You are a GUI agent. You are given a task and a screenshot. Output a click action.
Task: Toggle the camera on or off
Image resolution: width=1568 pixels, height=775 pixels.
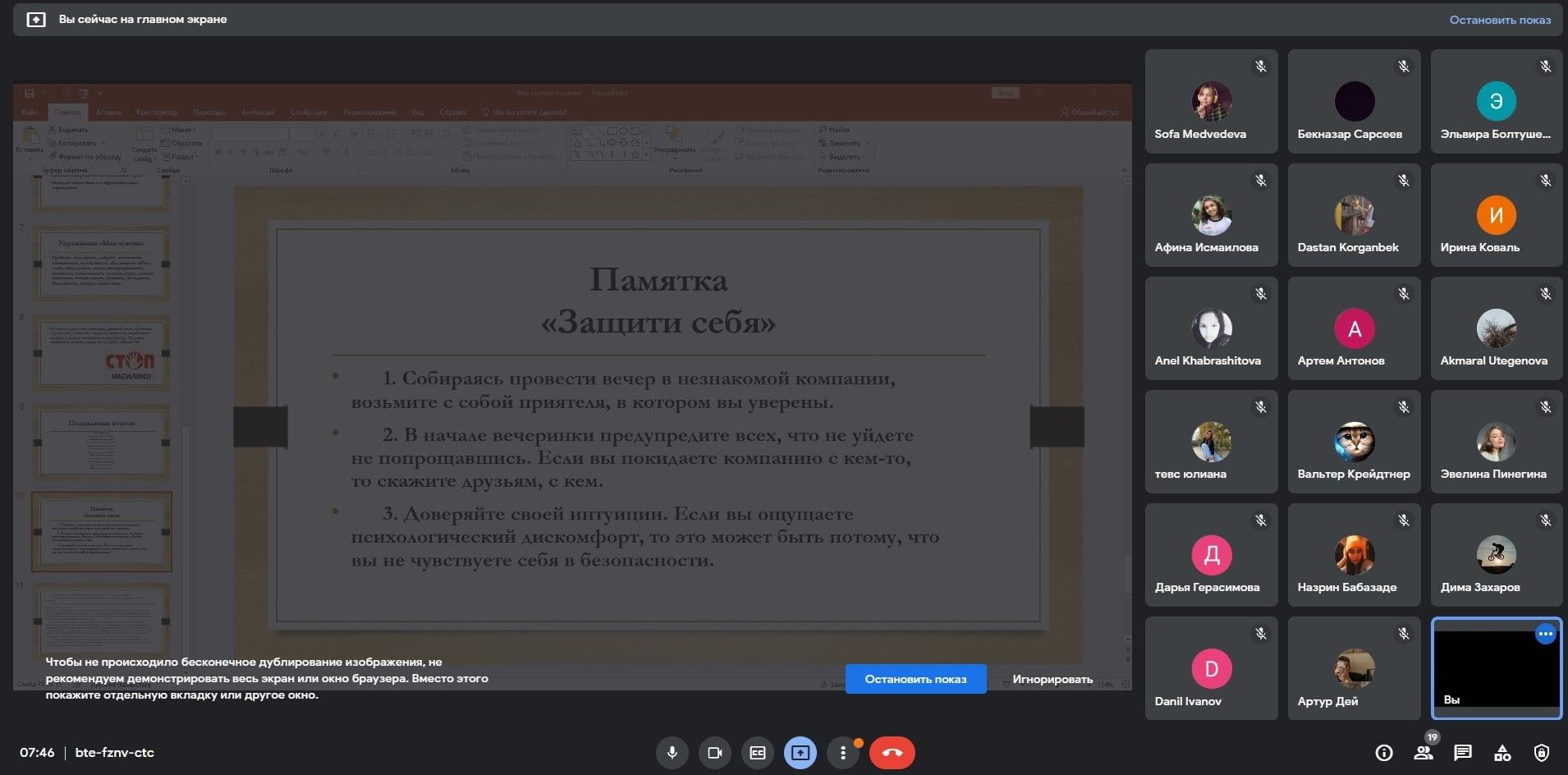point(714,753)
